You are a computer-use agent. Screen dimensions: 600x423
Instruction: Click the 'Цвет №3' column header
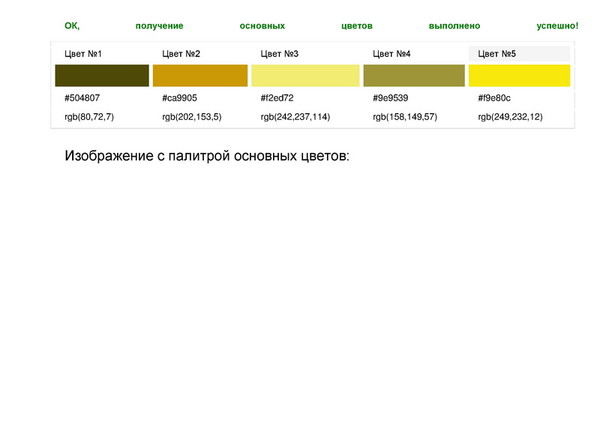coord(279,54)
